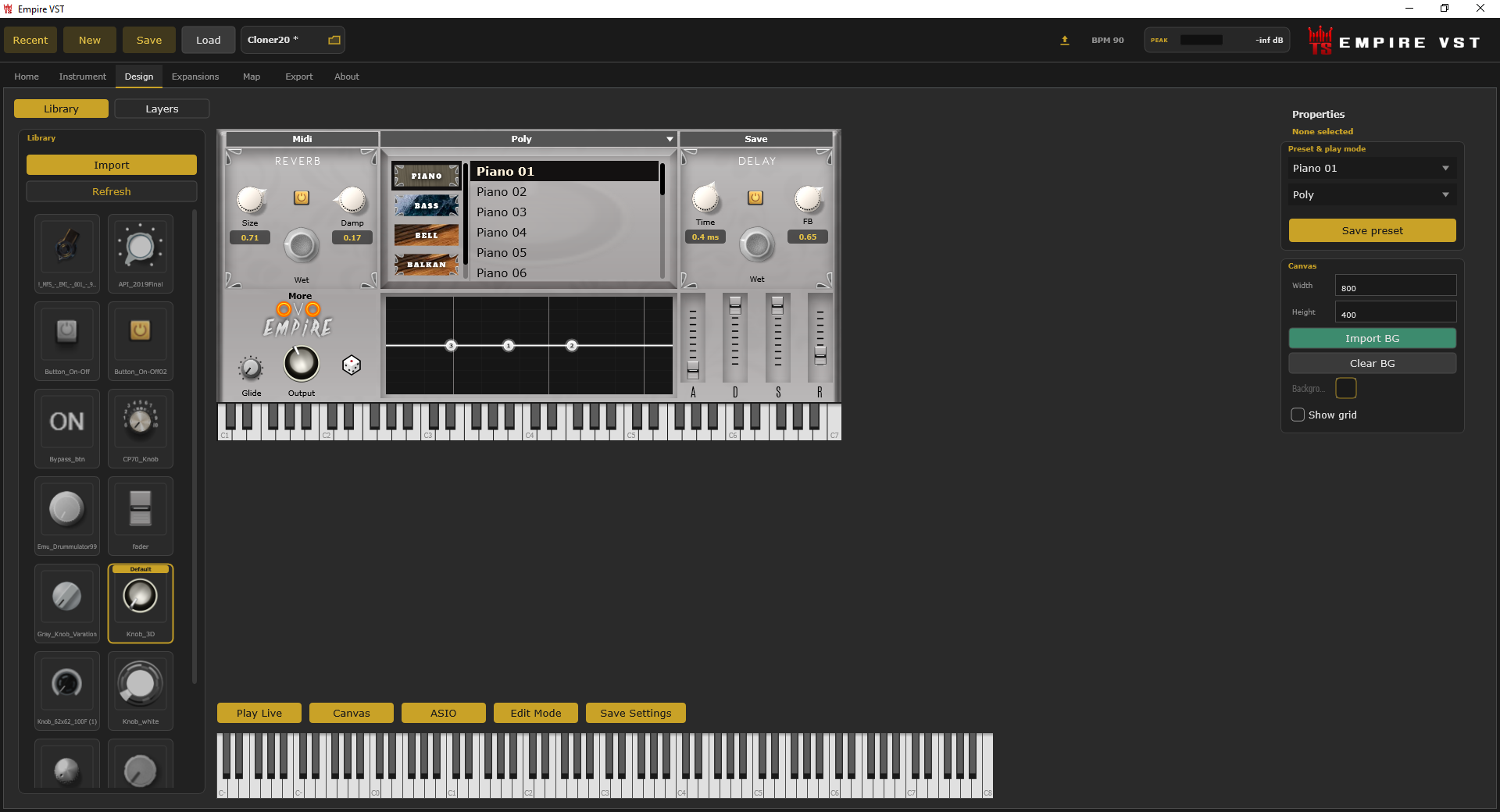The width and height of the screenshot is (1500, 812).
Task: Click the Save preset button
Action: coord(1372,230)
